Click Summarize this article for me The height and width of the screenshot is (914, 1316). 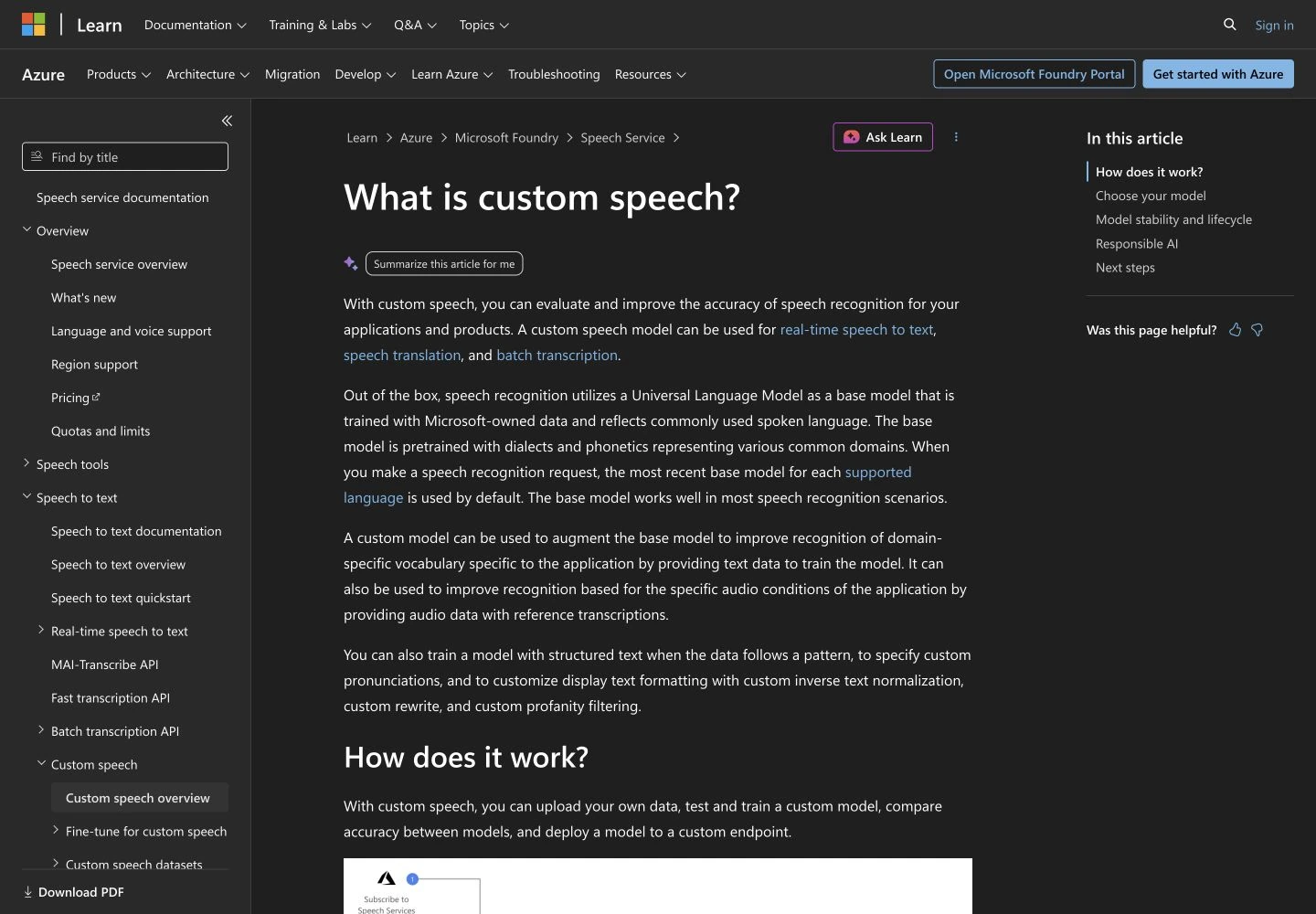tap(444, 263)
